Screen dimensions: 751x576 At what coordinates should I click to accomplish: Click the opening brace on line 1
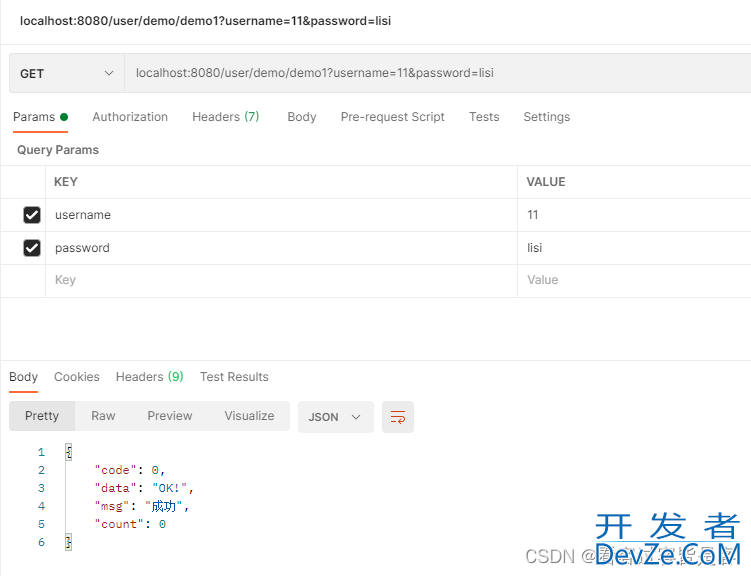(x=69, y=452)
